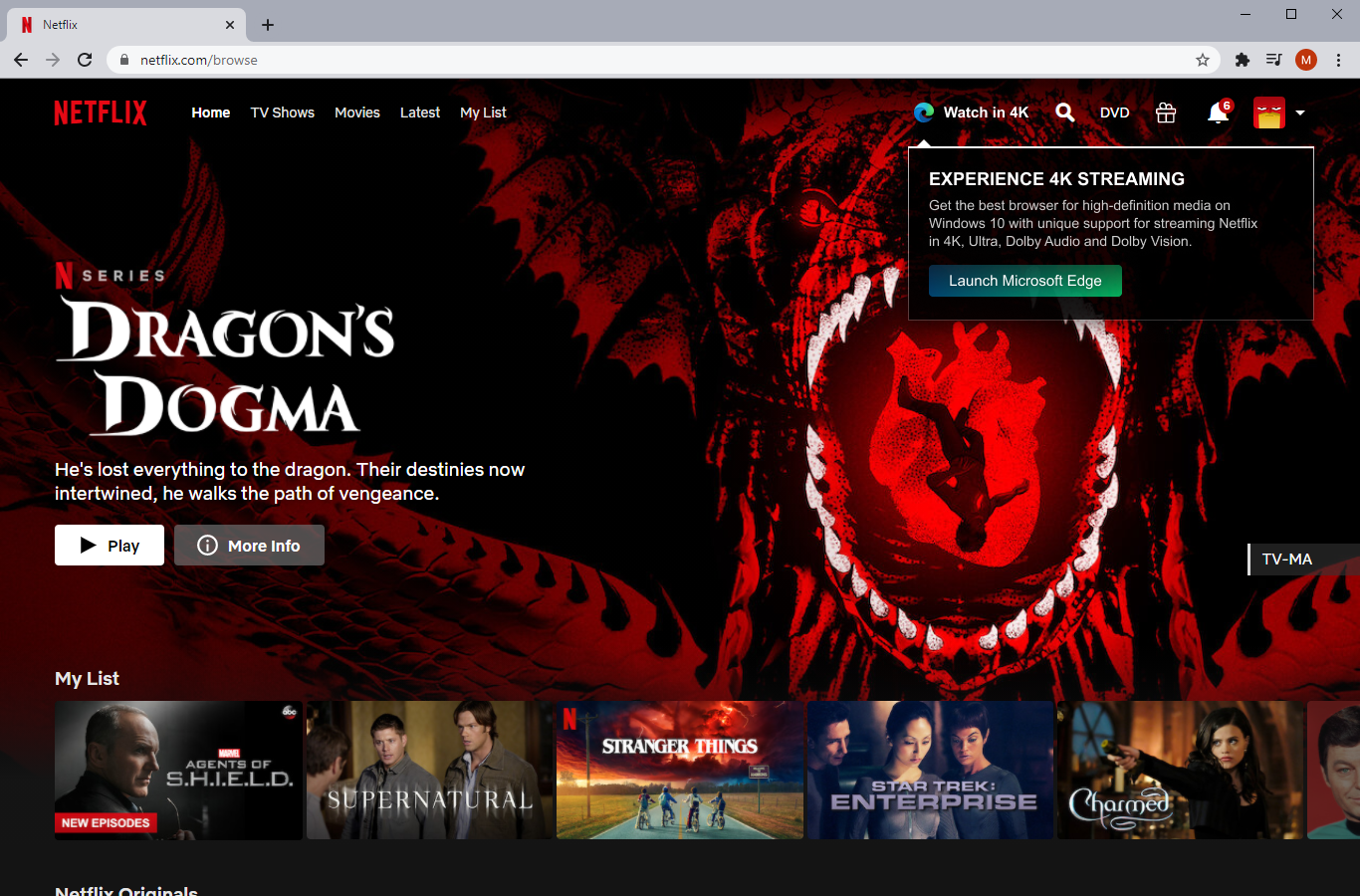Image resolution: width=1360 pixels, height=896 pixels.
Task: Open the gift icon
Action: 1166,112
